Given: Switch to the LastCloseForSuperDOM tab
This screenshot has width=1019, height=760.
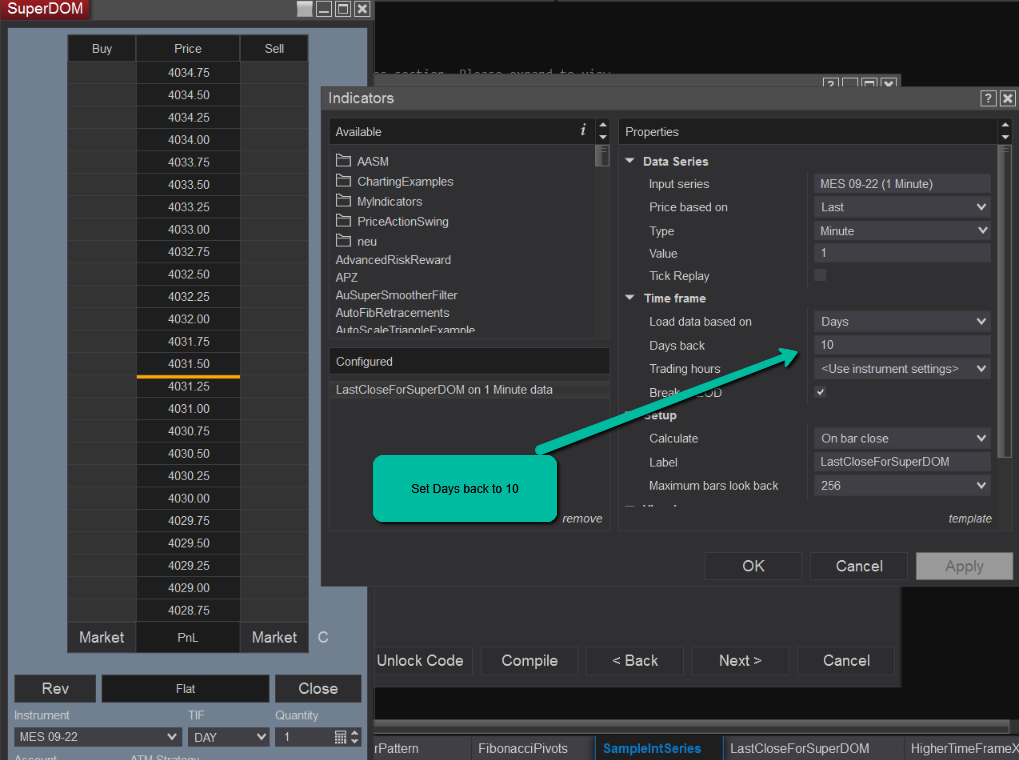Looking at the screenshot, I should click(x=799, y=748).
